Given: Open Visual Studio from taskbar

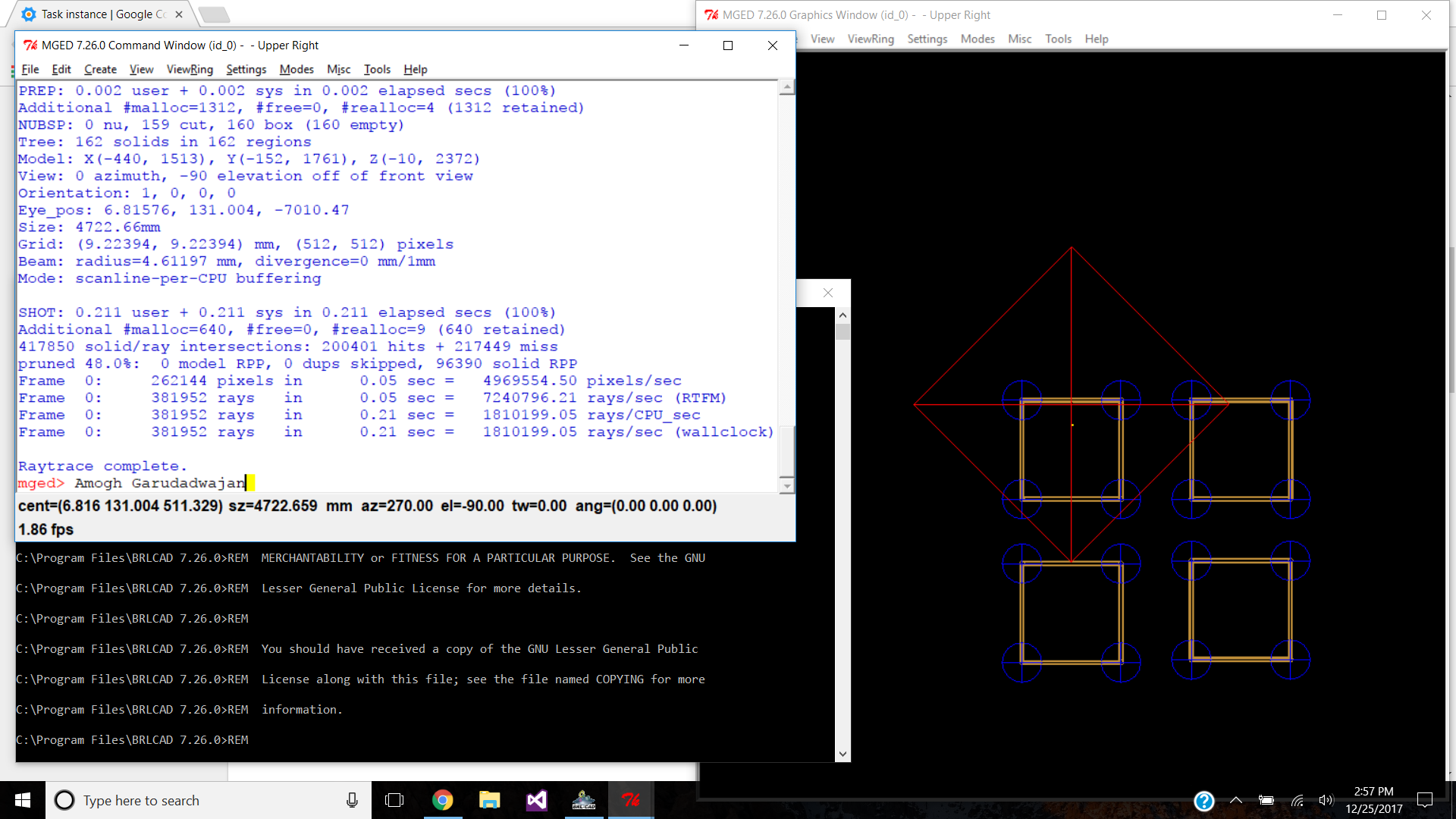Looking at the screenshot, I should click(537, 800).
